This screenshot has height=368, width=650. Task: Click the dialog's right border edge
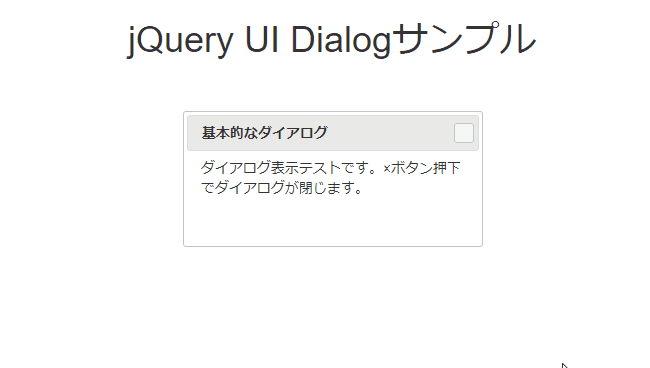pyautogui.click(x=482, y=179)
